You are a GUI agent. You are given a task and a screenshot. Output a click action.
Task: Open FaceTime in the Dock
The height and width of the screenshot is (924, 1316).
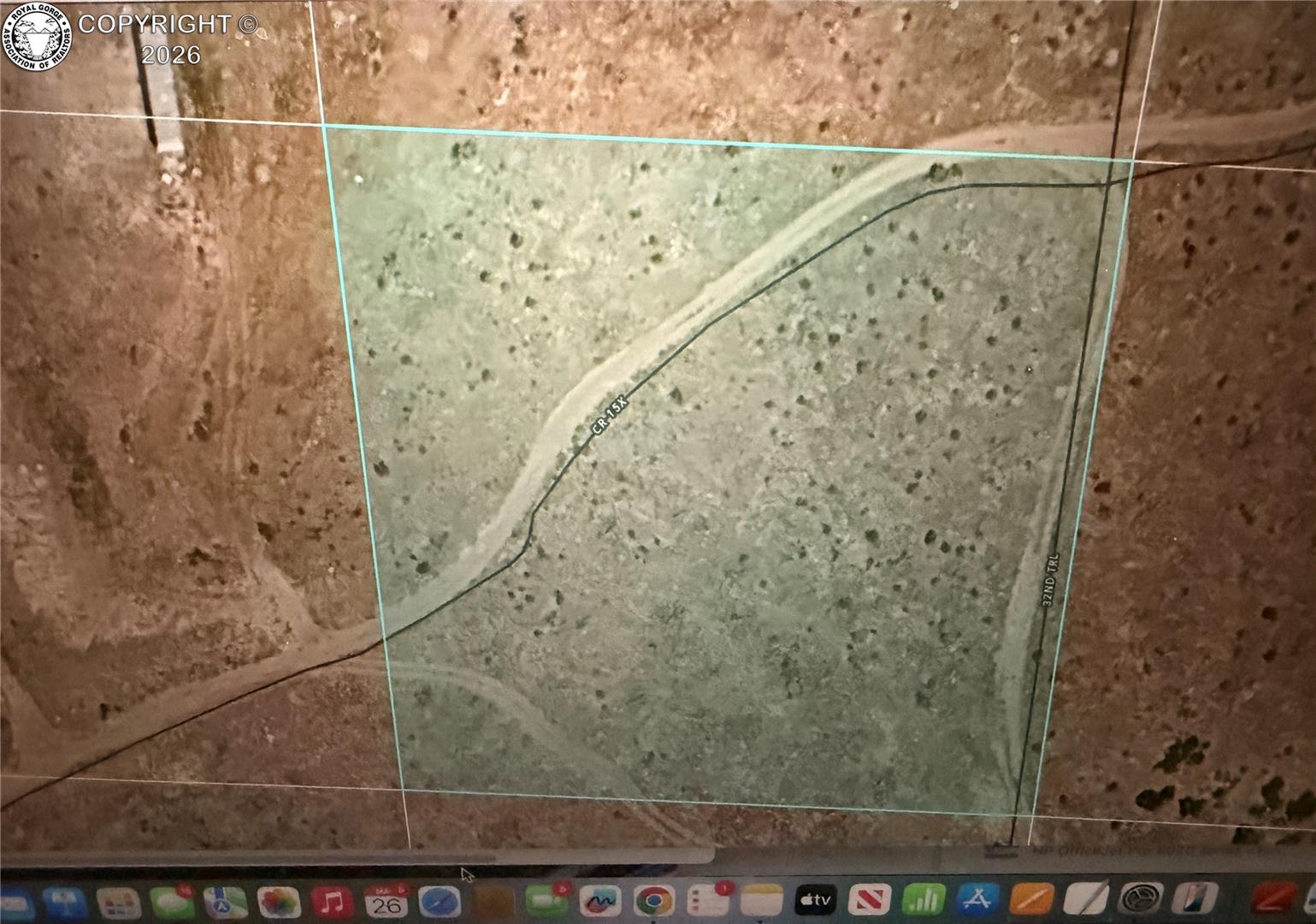[x=547, y=901]
